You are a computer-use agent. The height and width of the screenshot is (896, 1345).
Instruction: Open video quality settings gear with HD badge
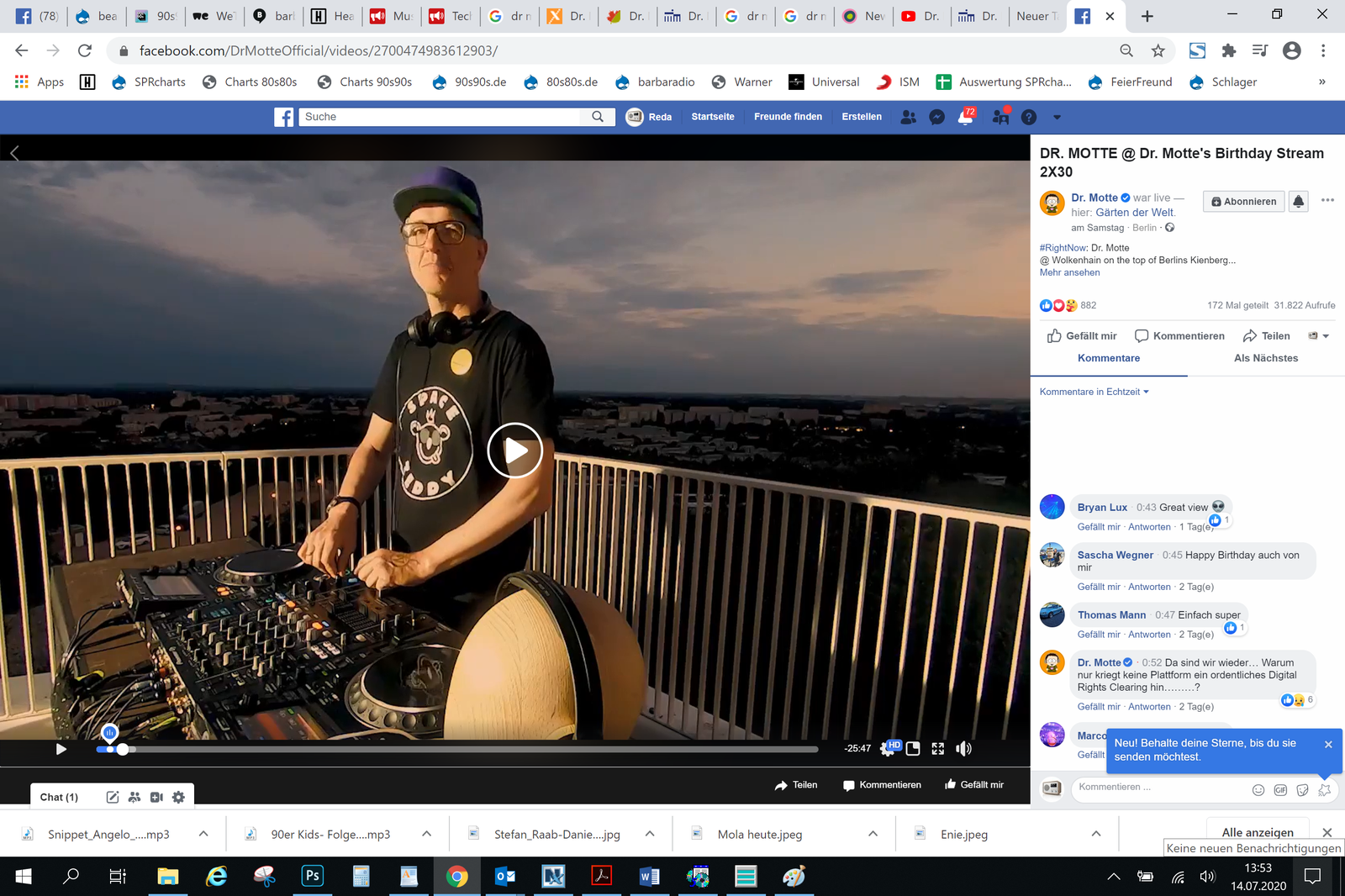click(888, 749)
